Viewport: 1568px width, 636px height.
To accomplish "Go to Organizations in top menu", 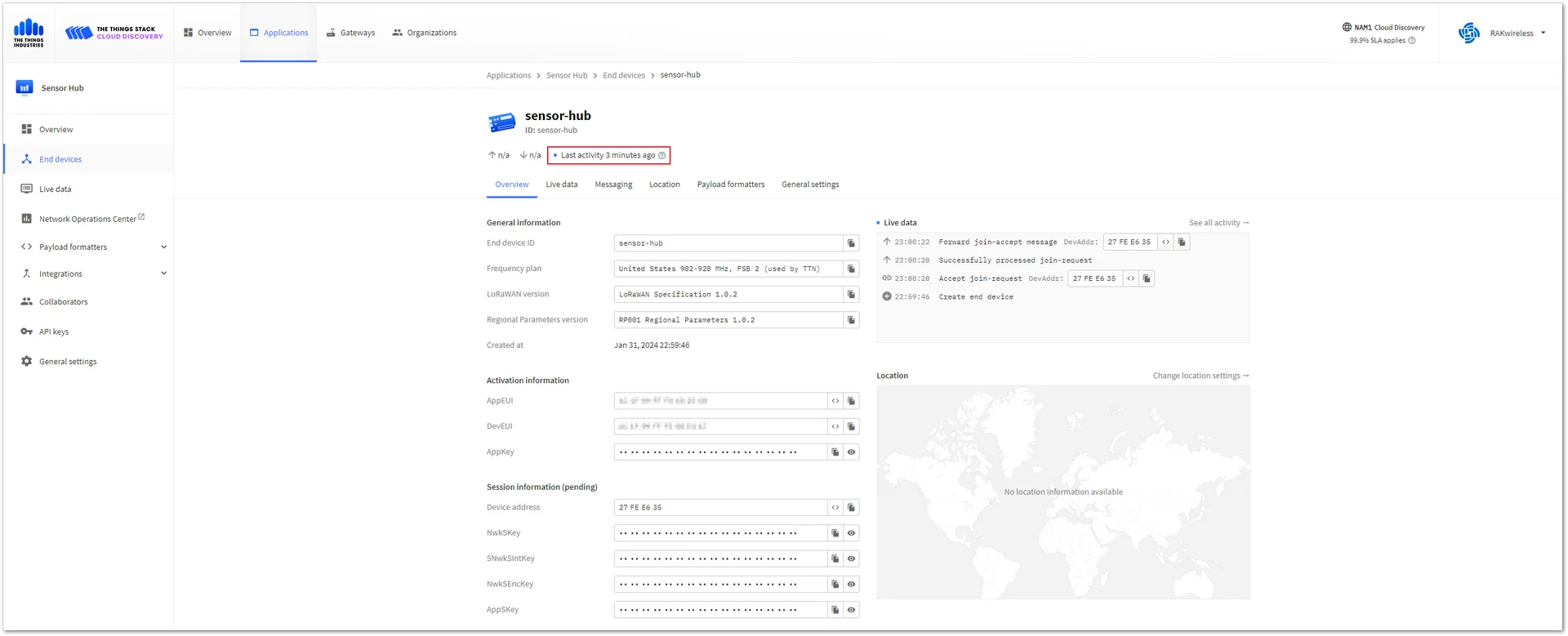I will coord(424,33).
